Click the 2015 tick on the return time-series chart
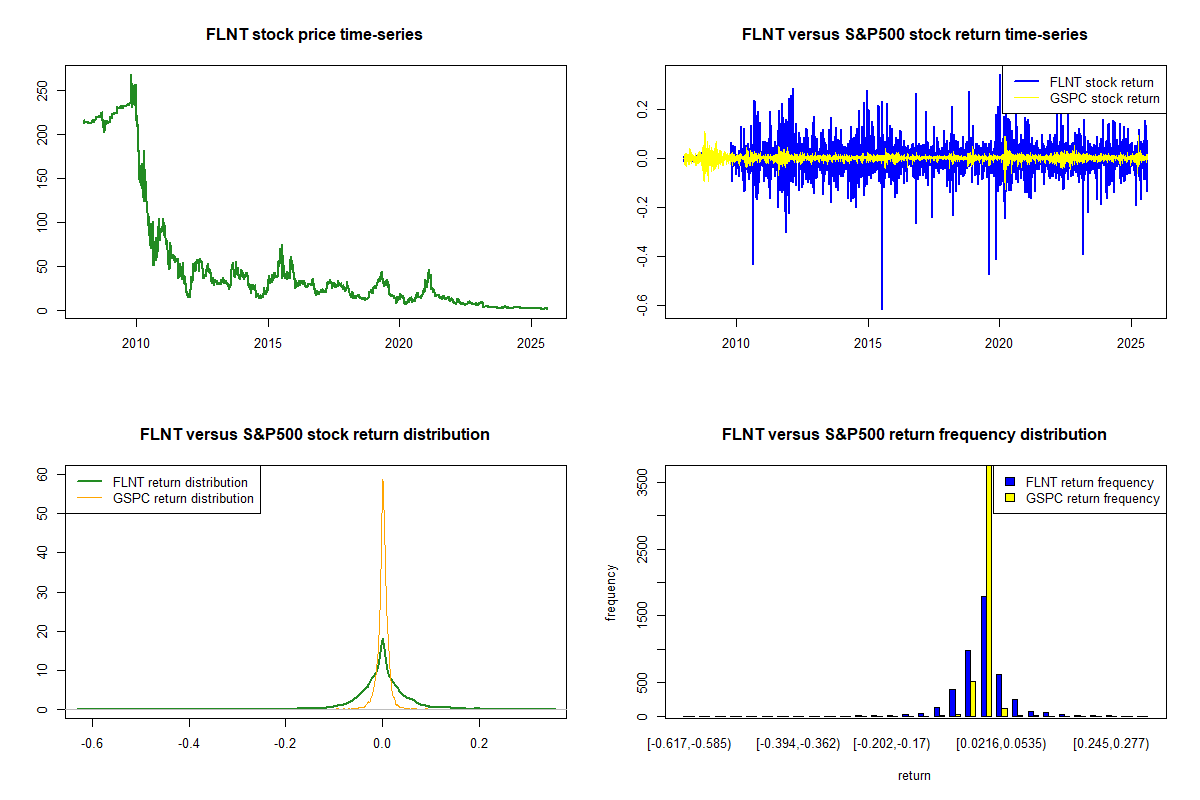Screen dimensions: 1200x800 868,344
